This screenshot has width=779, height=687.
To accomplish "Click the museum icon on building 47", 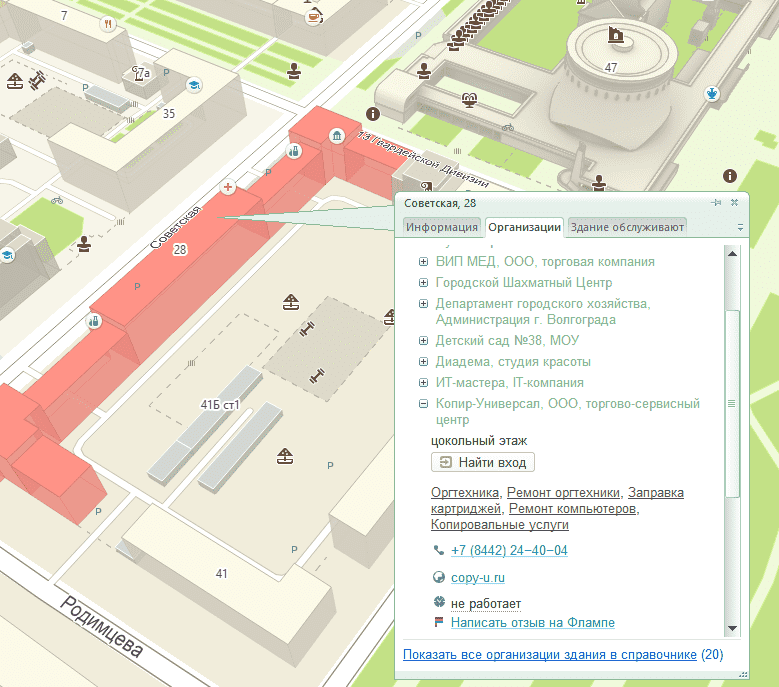I will [616, 37].
